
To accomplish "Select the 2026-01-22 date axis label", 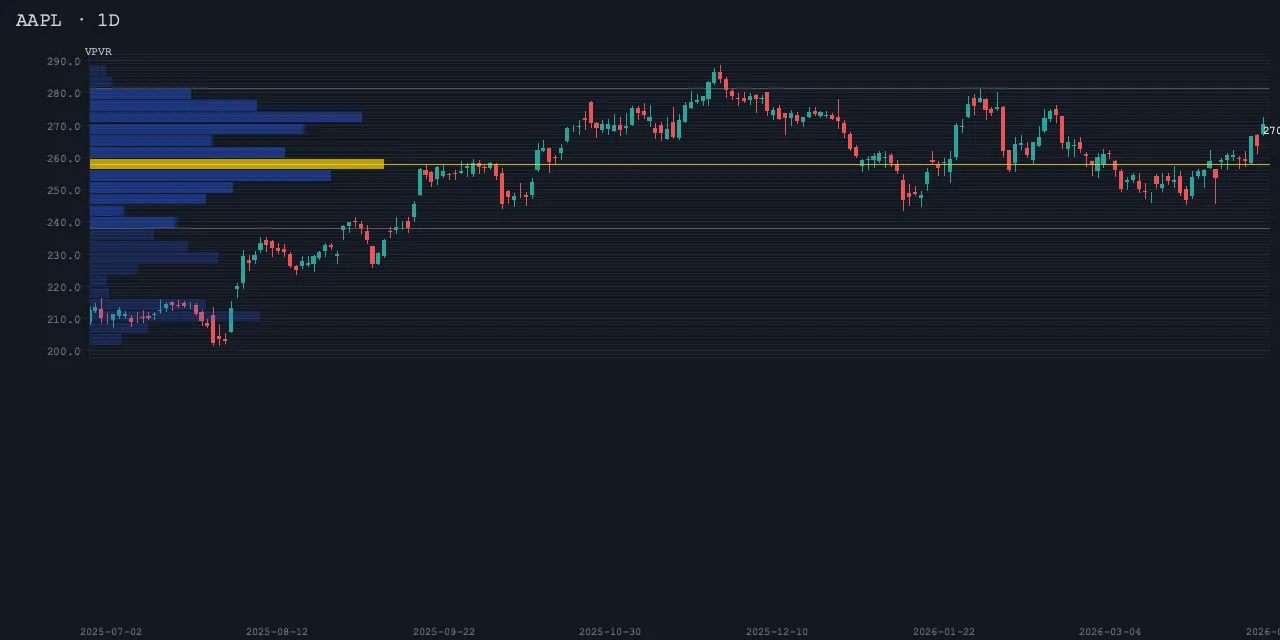I will pyautogui.click(x=944, y=632).
